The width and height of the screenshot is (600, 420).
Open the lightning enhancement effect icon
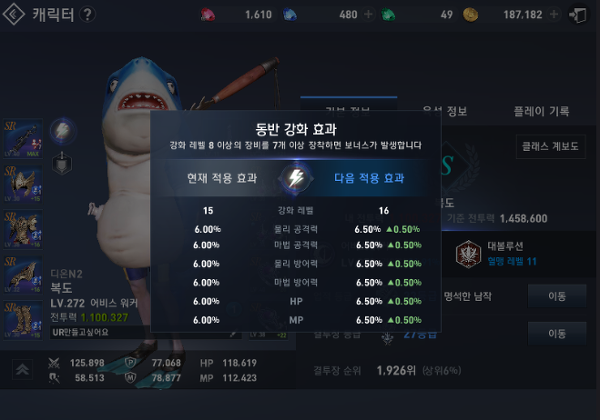pos(62,131)
